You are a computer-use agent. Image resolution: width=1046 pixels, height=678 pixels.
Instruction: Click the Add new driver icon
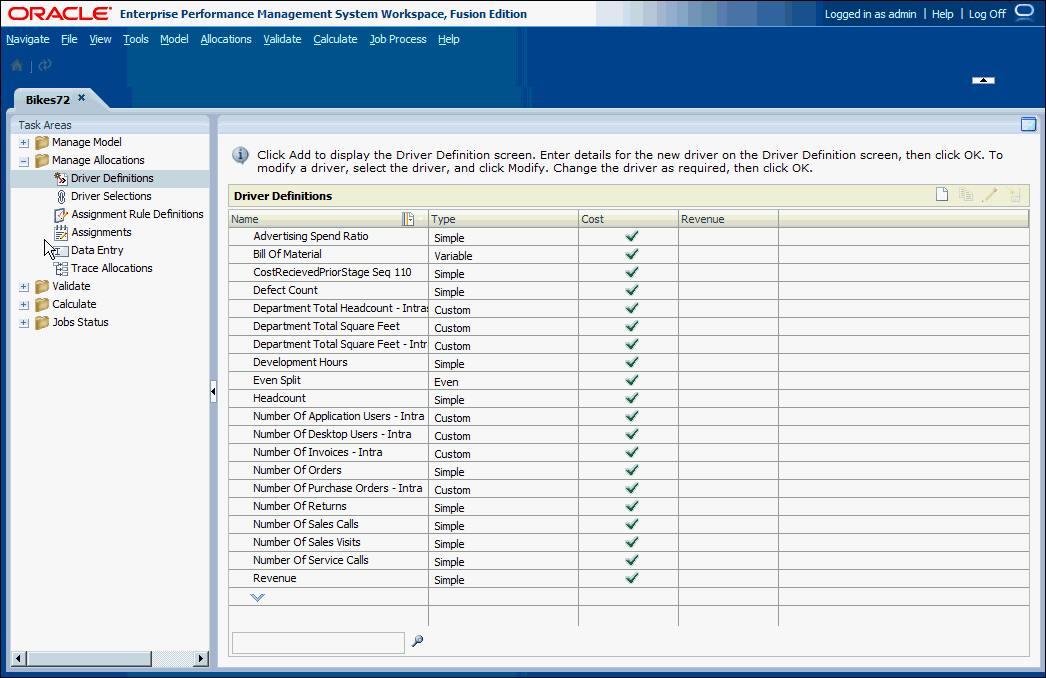941,195
